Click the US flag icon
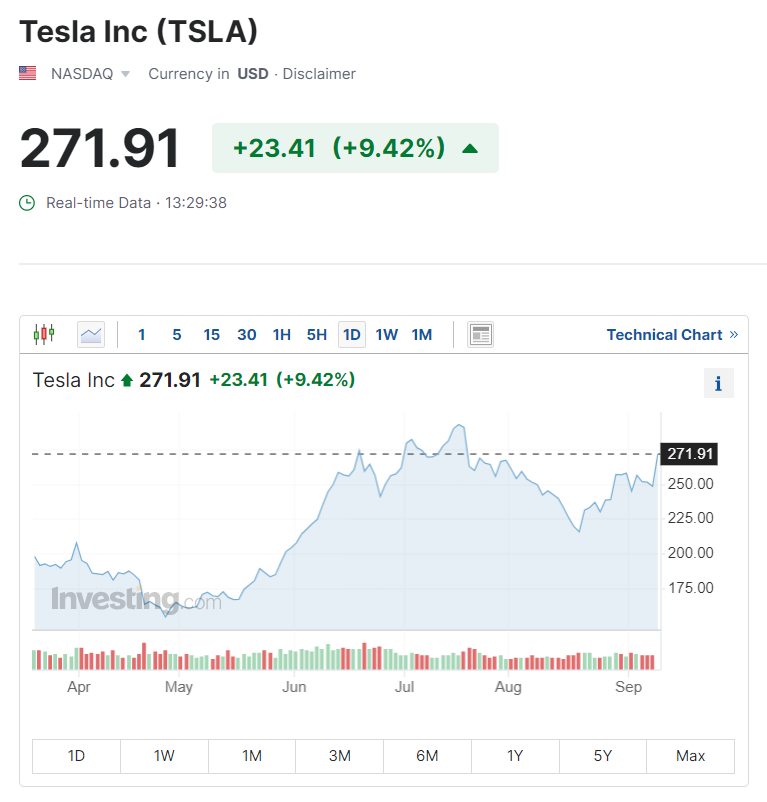The height and width of the screenshot is (802, 767). coord(28,73)
